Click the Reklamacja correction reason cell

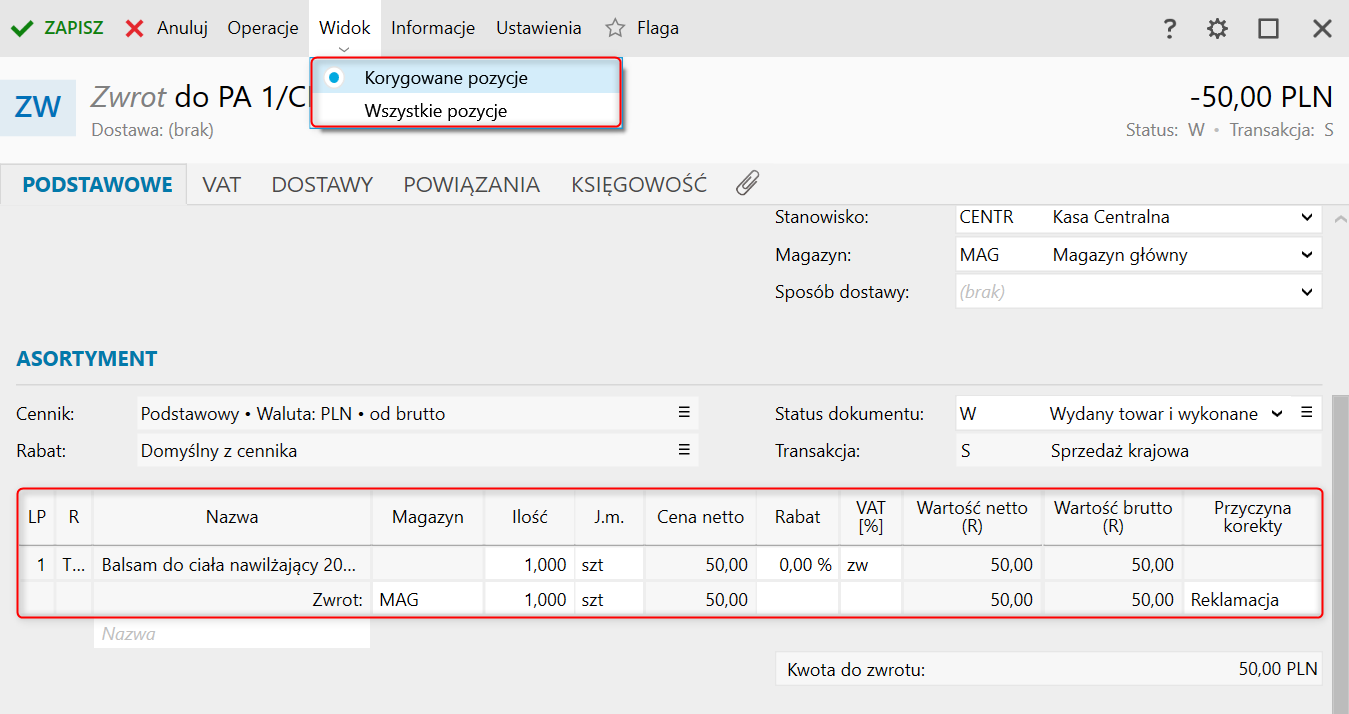click(1252, 600)
